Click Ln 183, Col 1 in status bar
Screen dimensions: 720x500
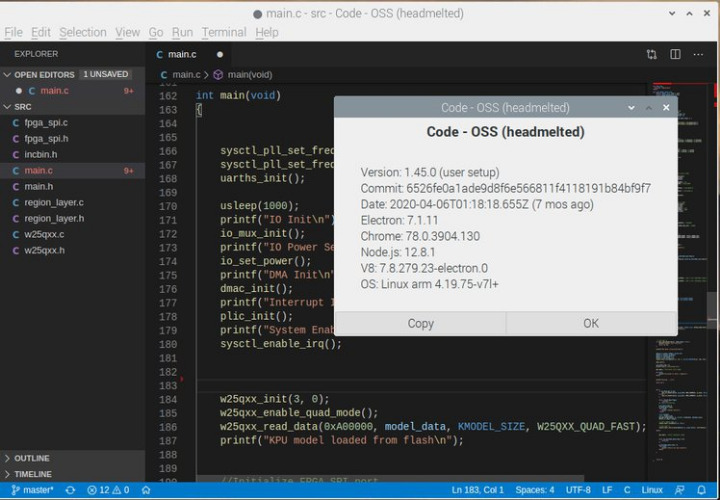click(478, 490)
